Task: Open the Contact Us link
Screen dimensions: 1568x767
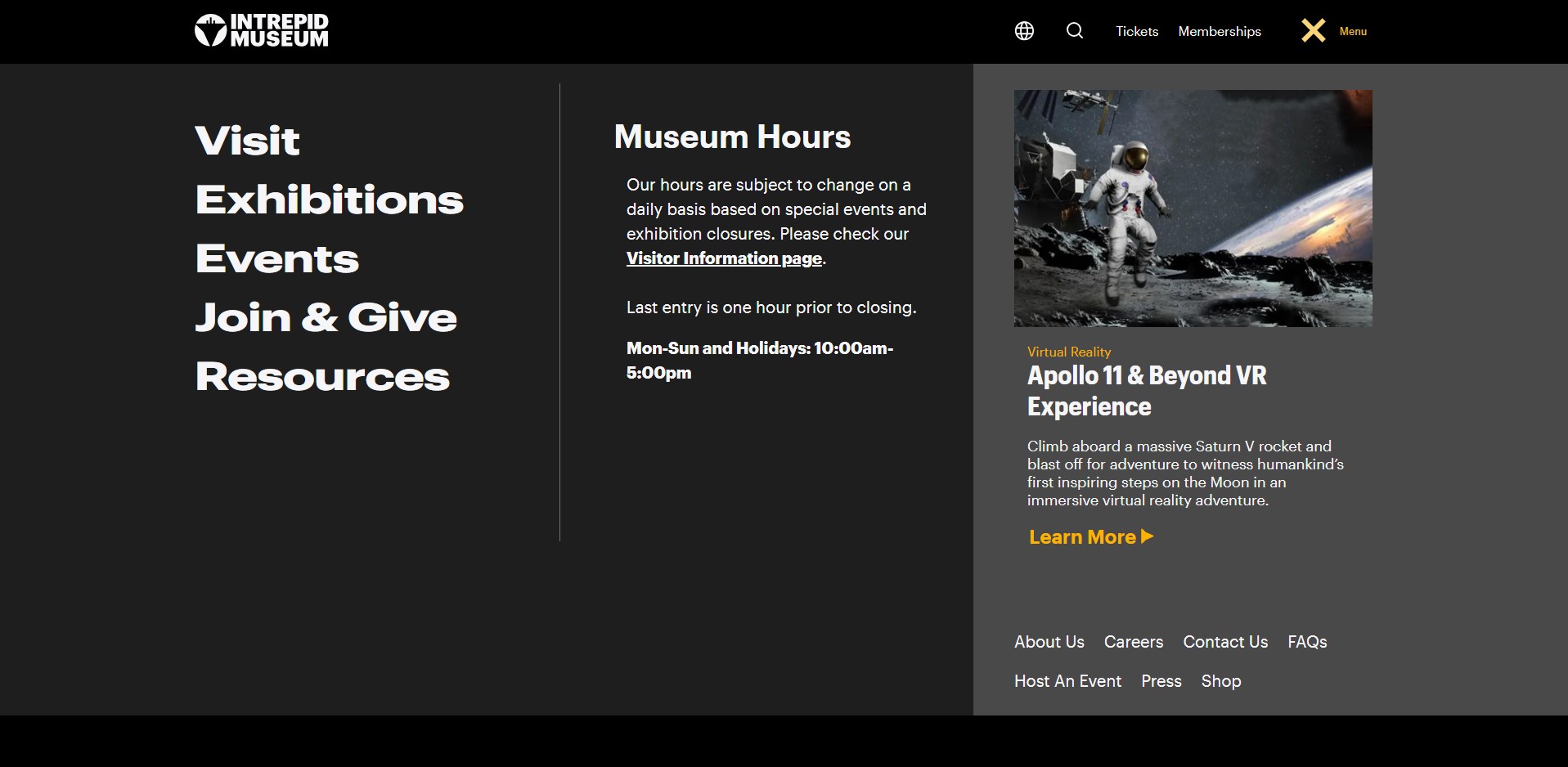Action: (x=1225, y=642)
